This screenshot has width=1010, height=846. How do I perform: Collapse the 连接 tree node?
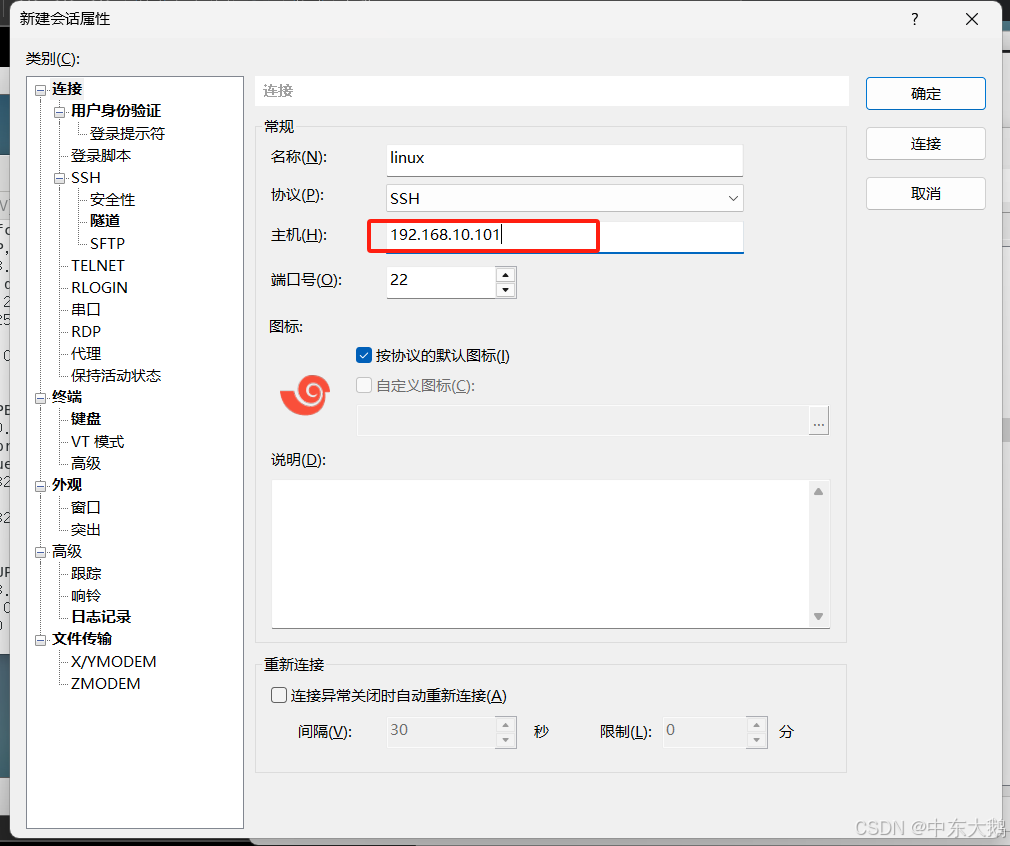(x=41, y=90)
